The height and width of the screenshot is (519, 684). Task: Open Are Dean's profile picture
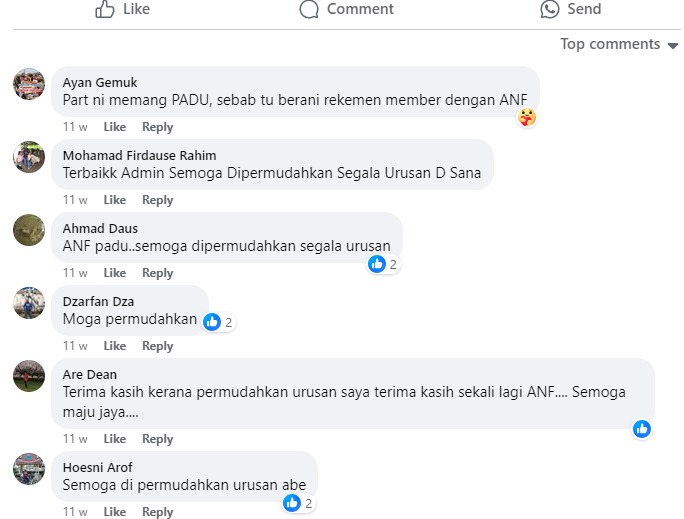pos(29,376)
